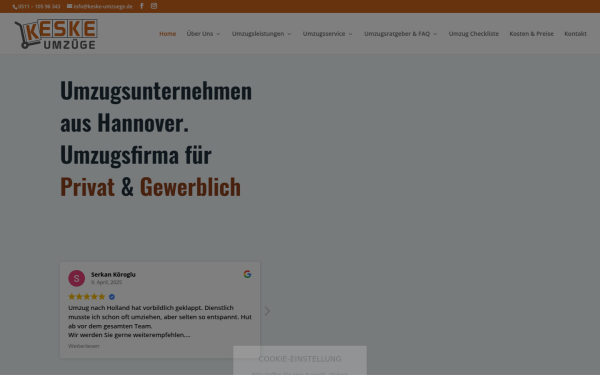Expand the Umzugsservice dropdown chevron
Screen dimensions: 600x375
[x=350, y=34]
